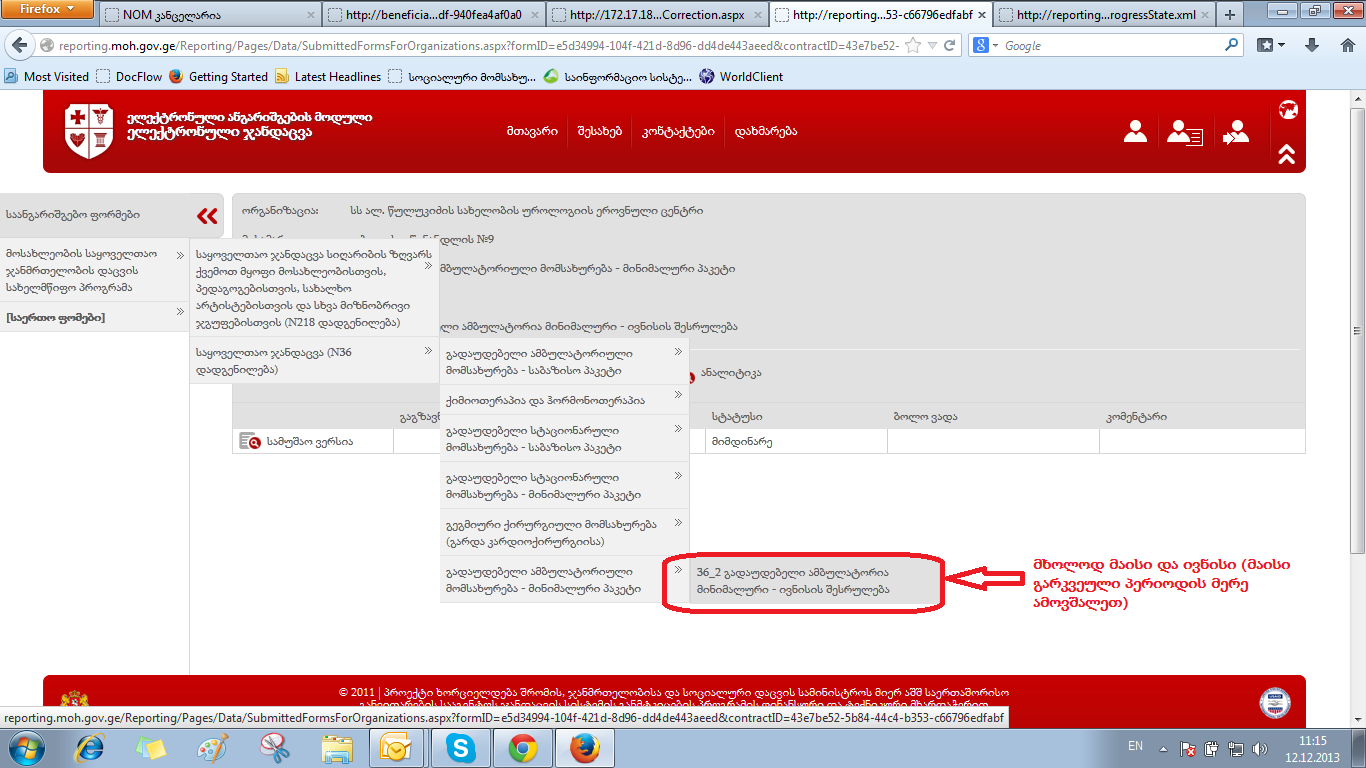The image size is (1366, 768).
Task: Click the user login arrow icon
Action: [1236, 132]
